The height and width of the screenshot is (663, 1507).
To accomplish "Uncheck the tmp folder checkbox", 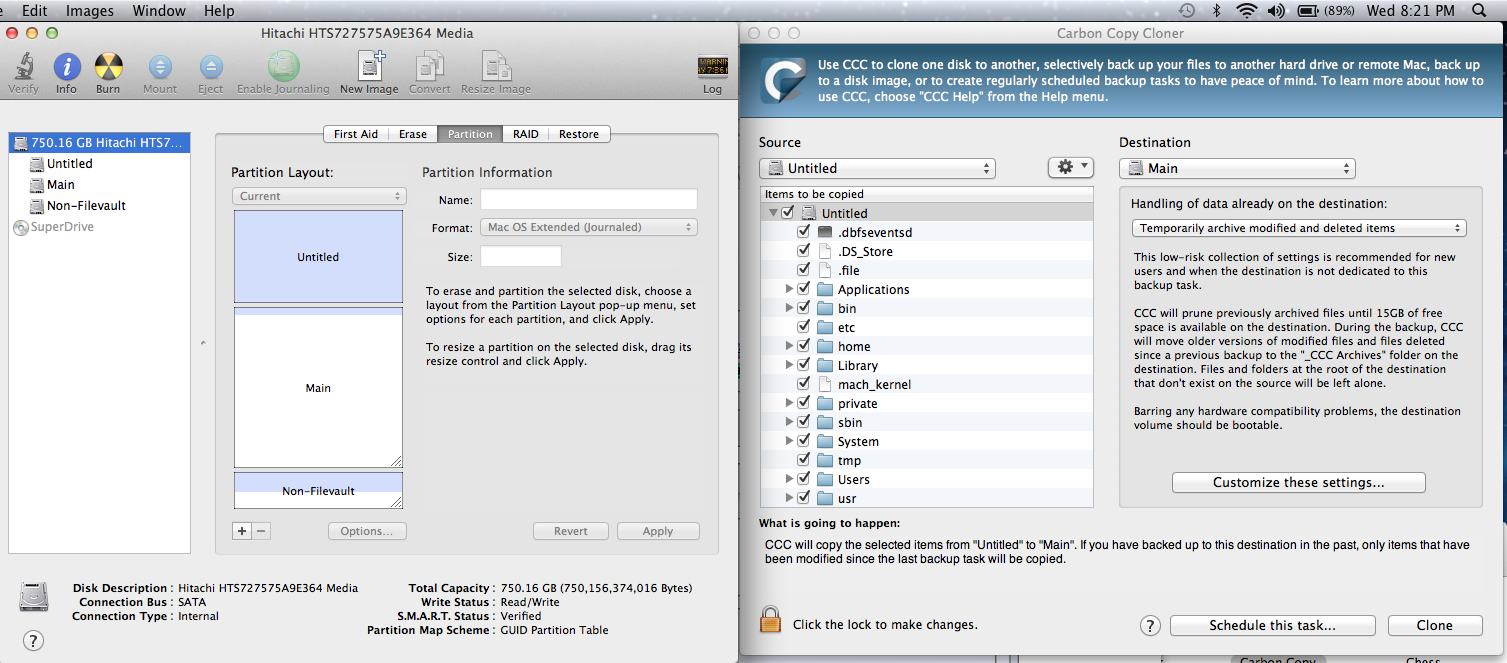I will [804, 460].
